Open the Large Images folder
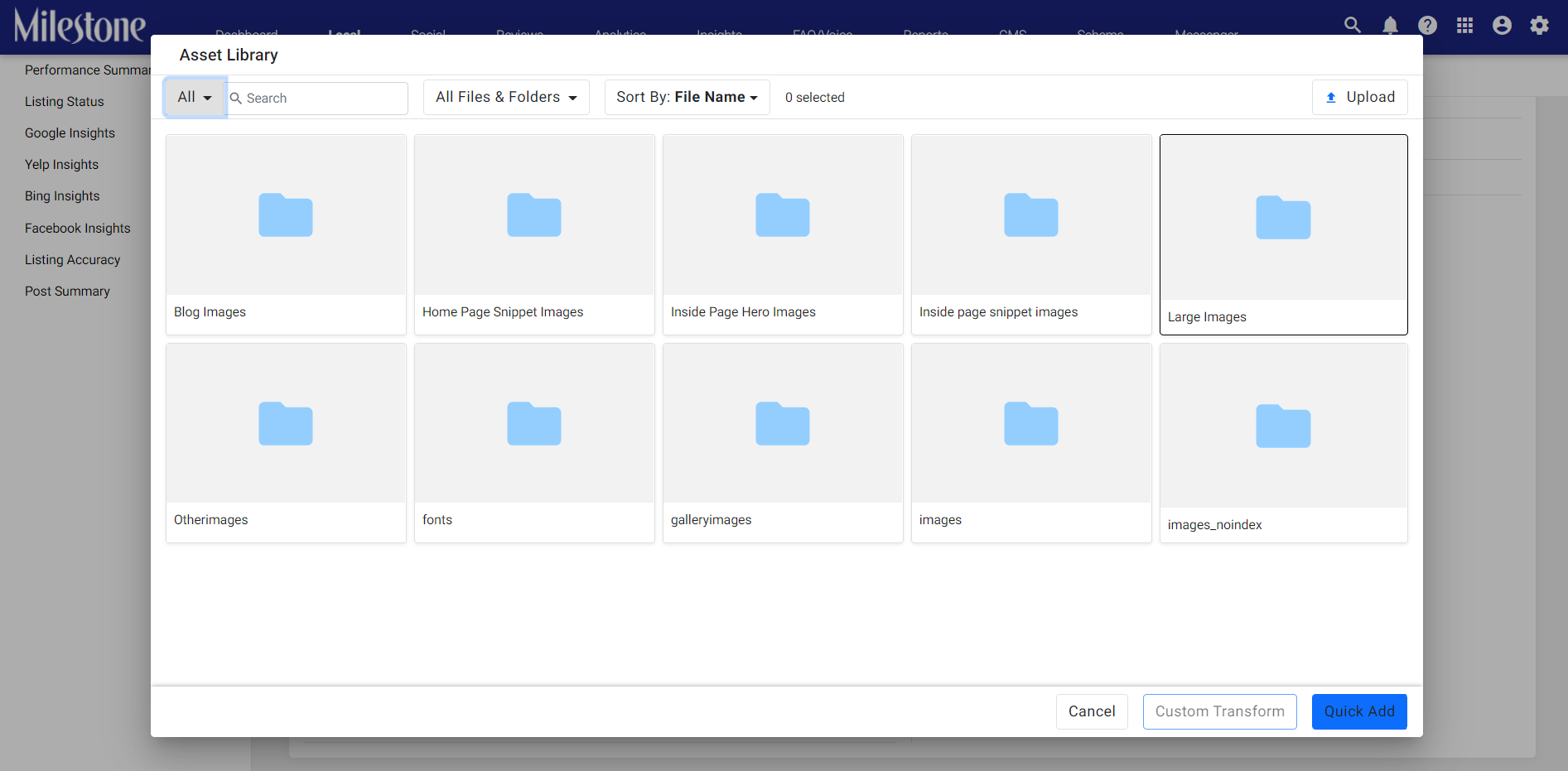 point(1283,234)
